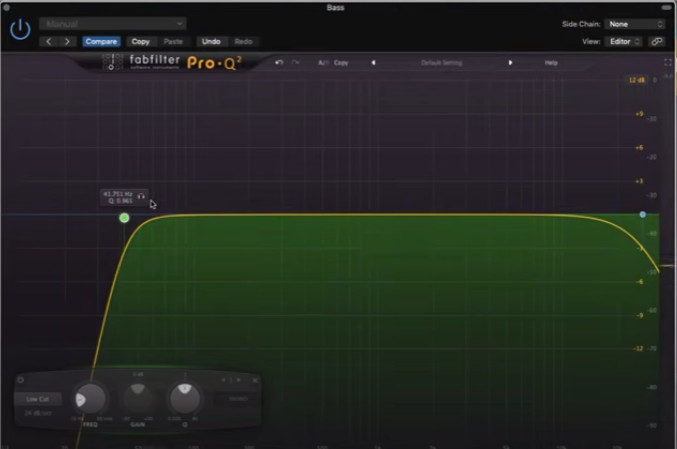
Task: Click the Undo button in the header
Action: click(211, 41)
